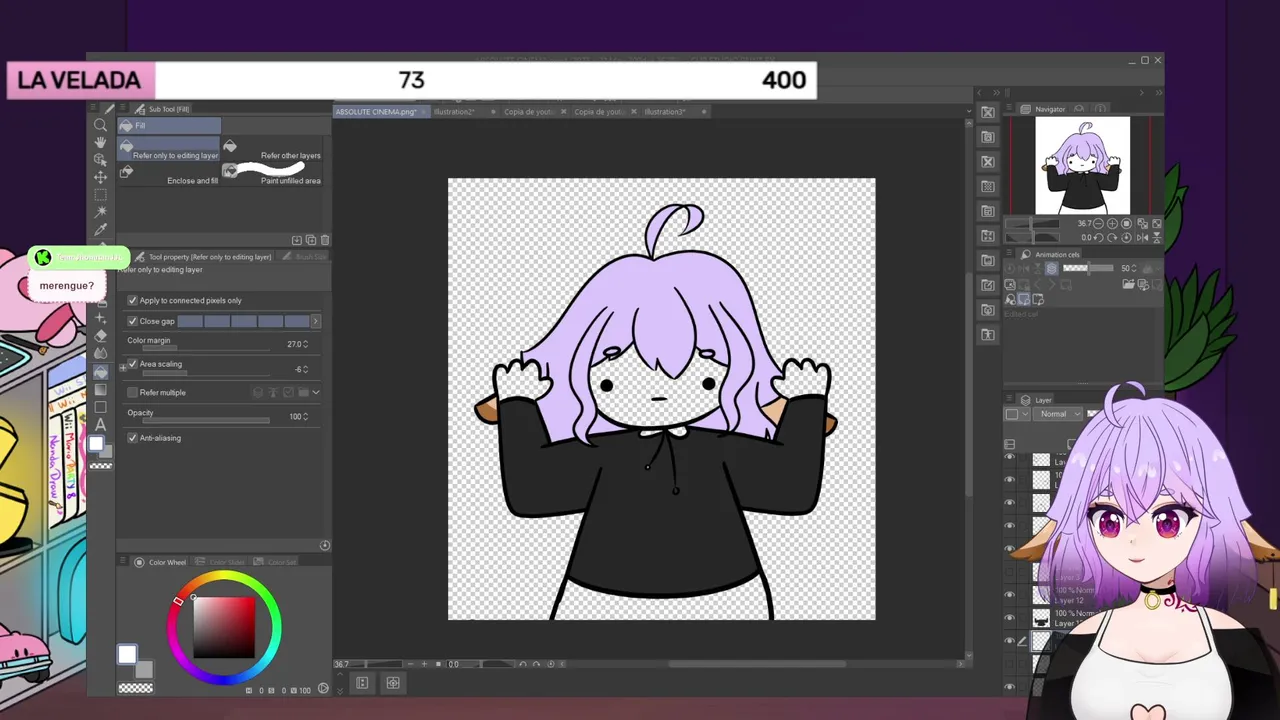
Task: Choose Refer only to editing layer sub tool
Action: tap(169, 149)
